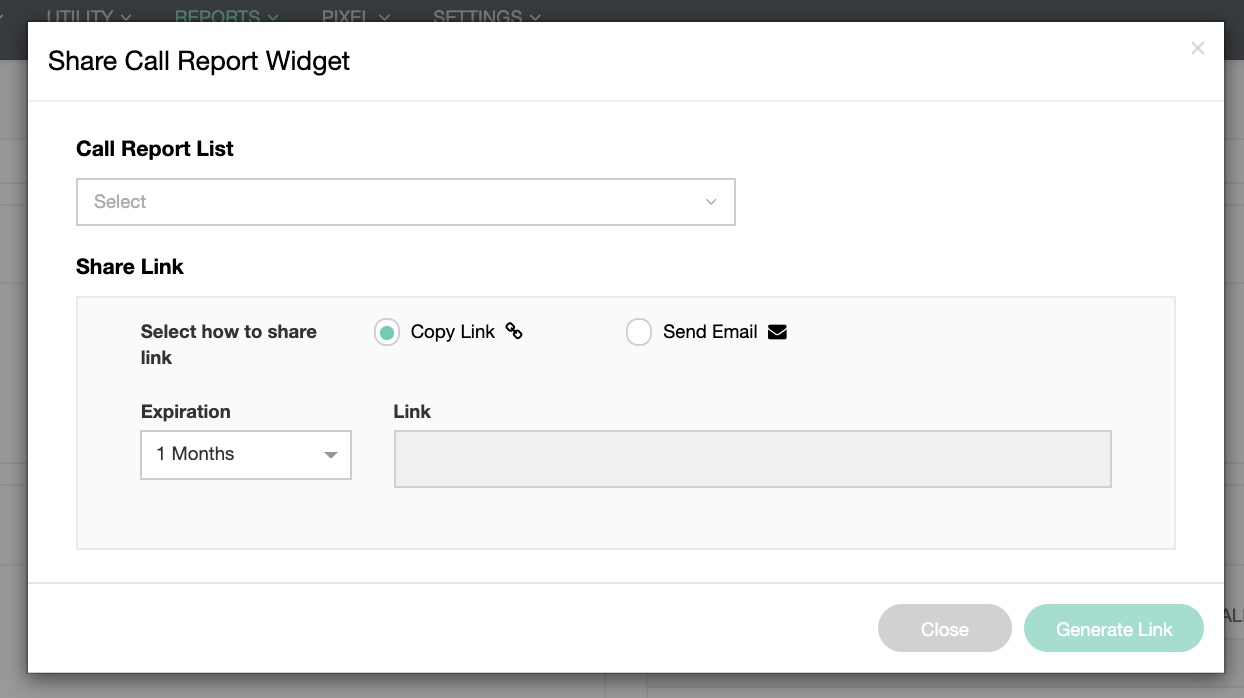Click the Copy Link label text
The width and height of the screenshot is (1244, 698).
point(452,332)
